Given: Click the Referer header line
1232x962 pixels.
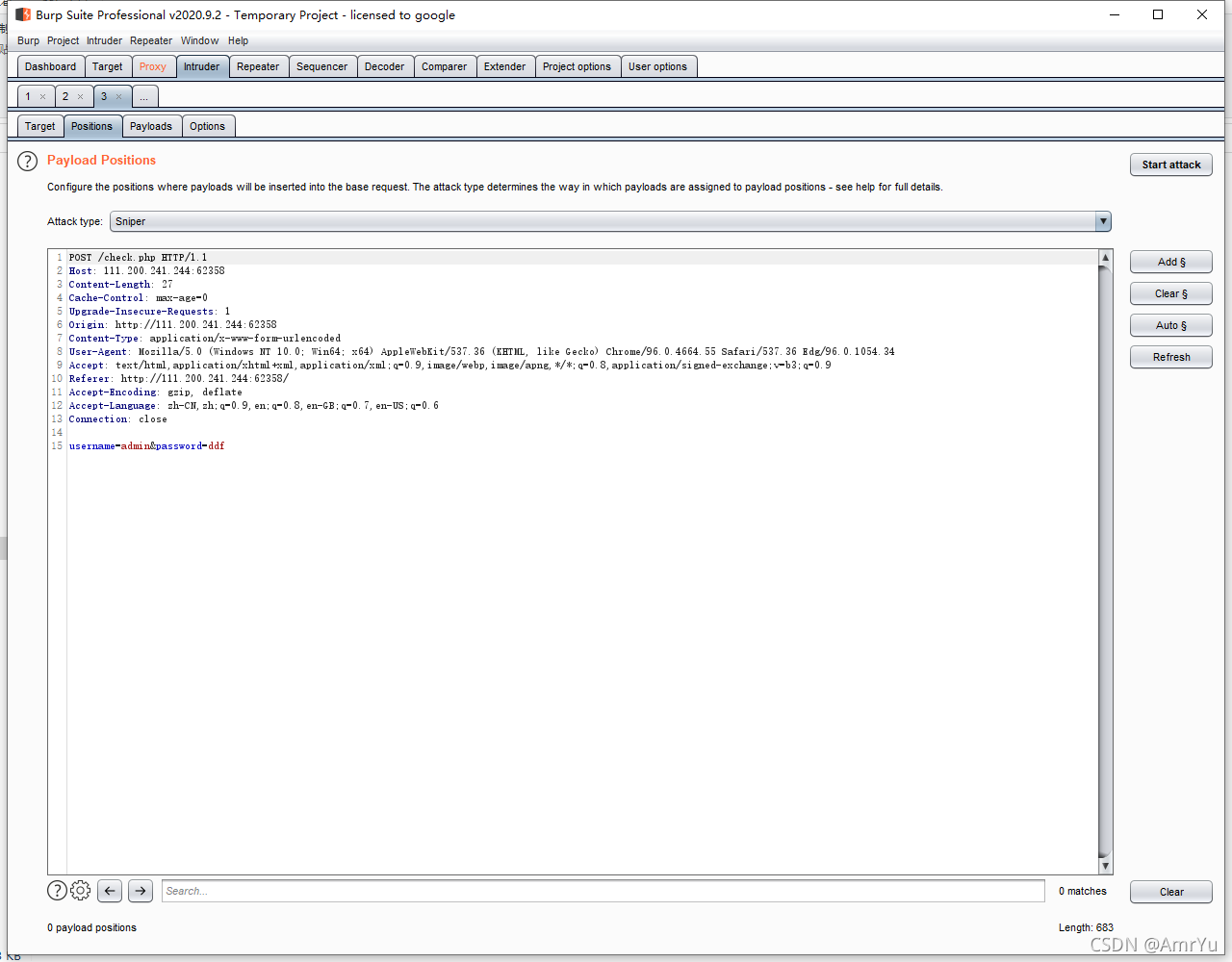Looking at the screenshot, I should [x=178, y=379].
